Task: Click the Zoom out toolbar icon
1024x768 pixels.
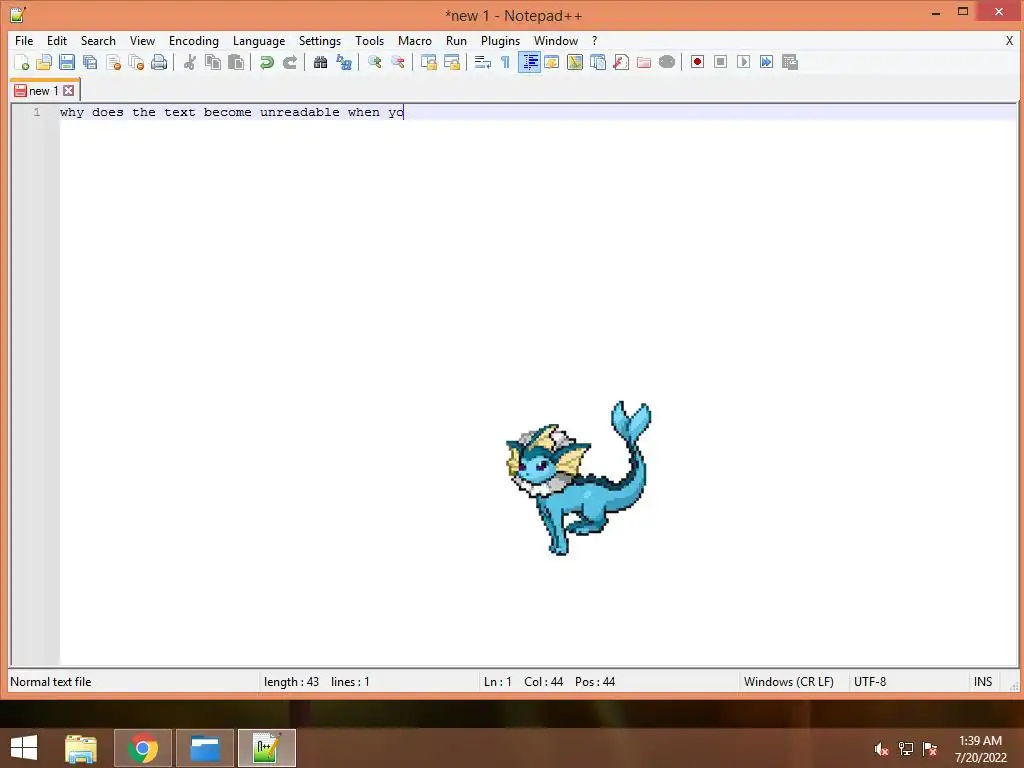Action: (398, 62)
